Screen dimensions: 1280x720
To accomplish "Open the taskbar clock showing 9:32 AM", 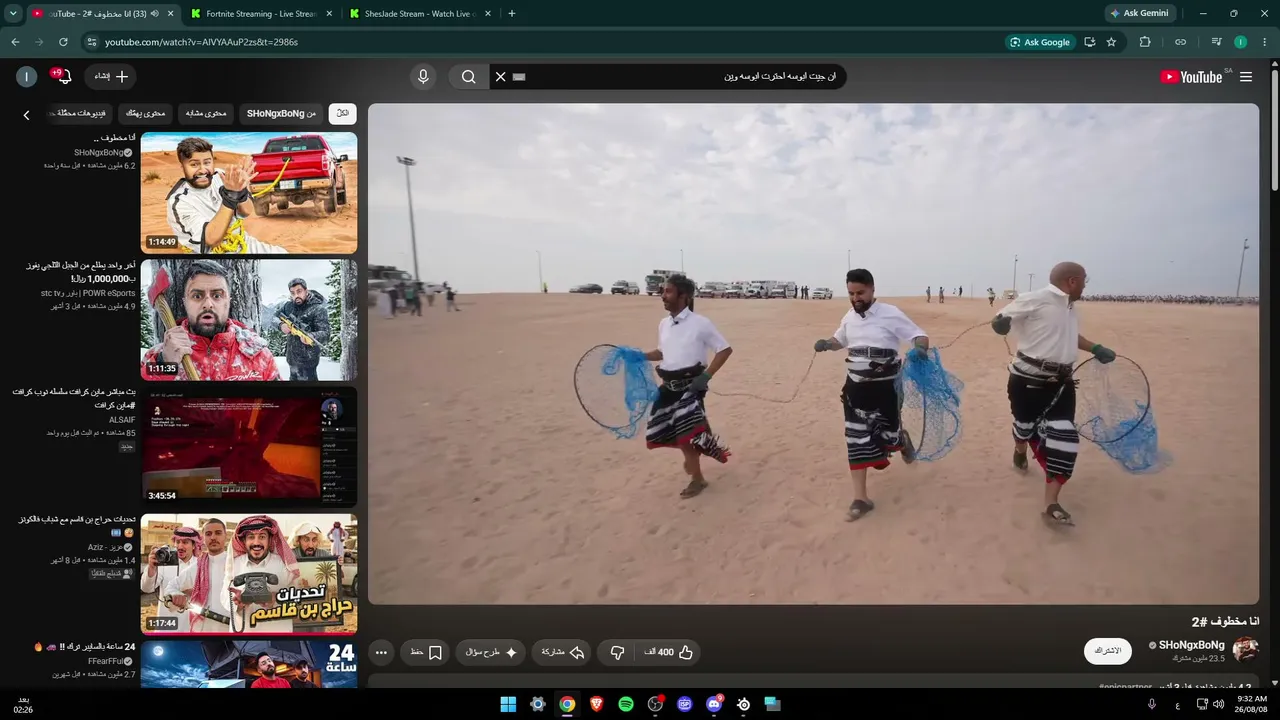I will 1252,704.
